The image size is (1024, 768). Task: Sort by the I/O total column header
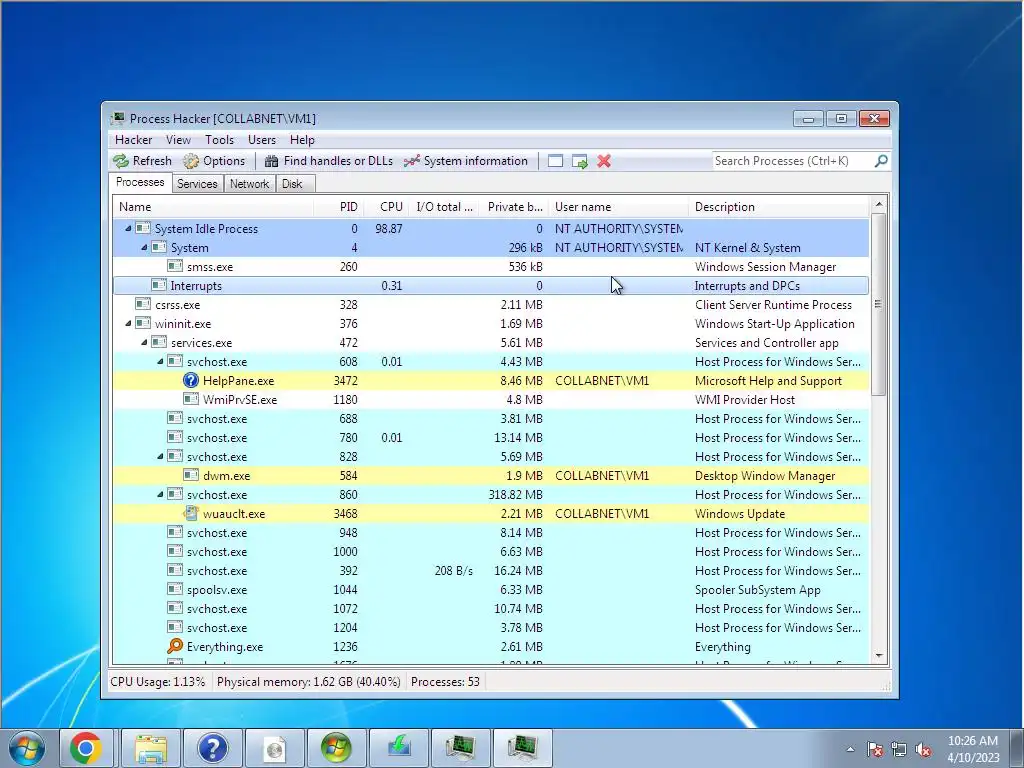444,207
